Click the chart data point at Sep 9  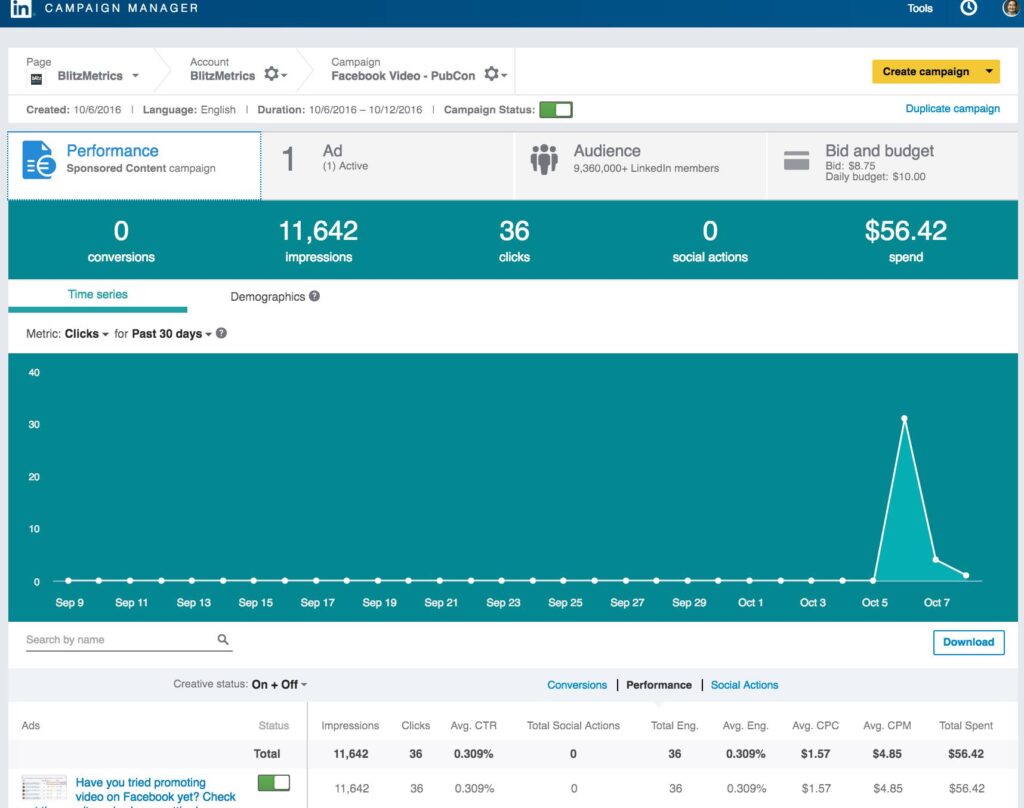68,580
